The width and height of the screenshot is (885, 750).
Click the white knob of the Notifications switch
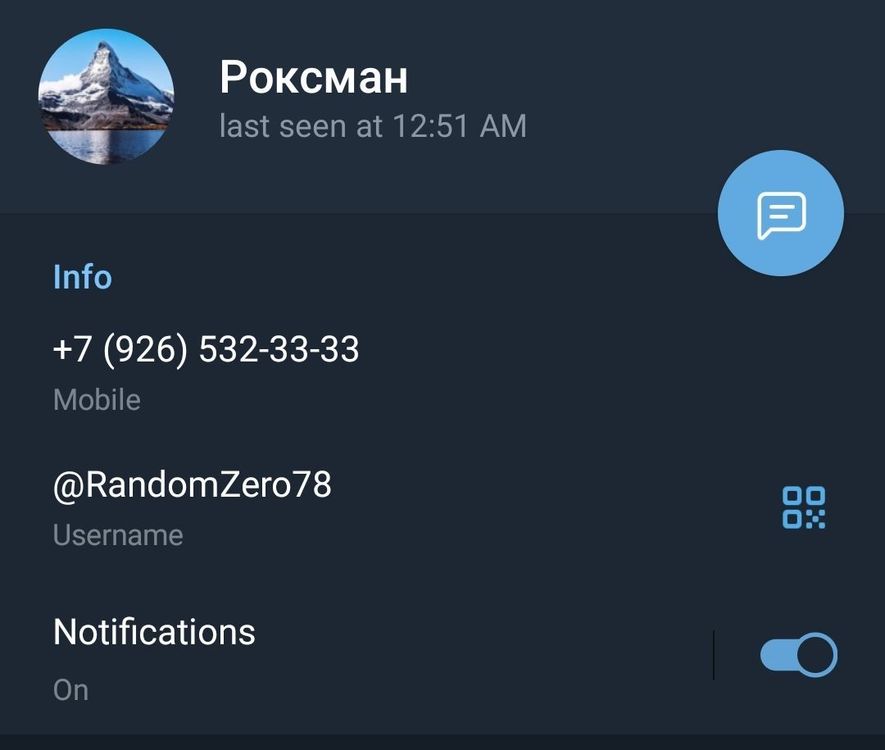[x=817, y=655]
